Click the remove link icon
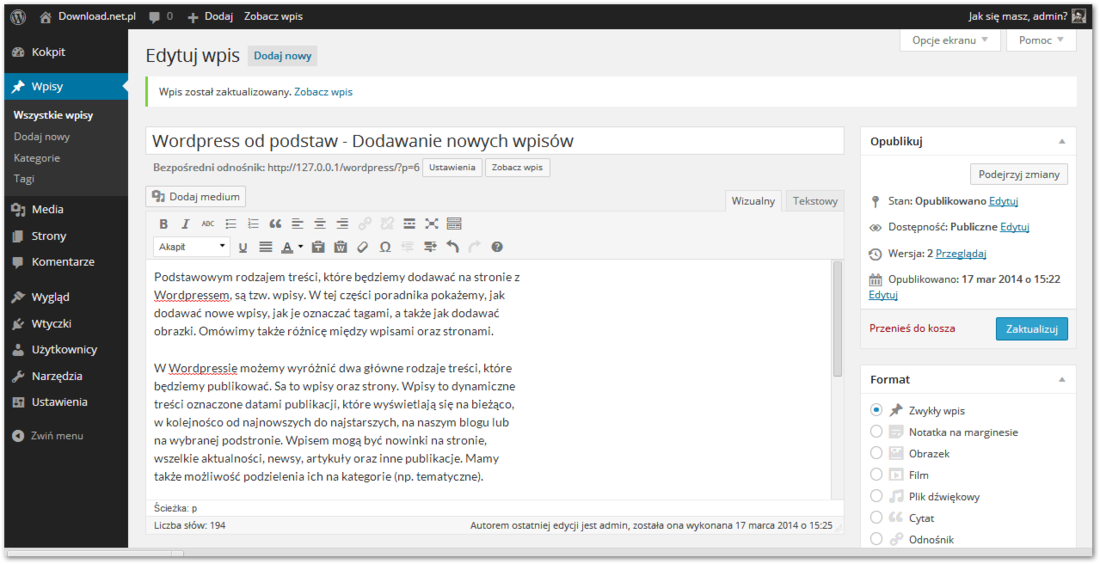Screen dimensions: 1100x564 point(387,224)
